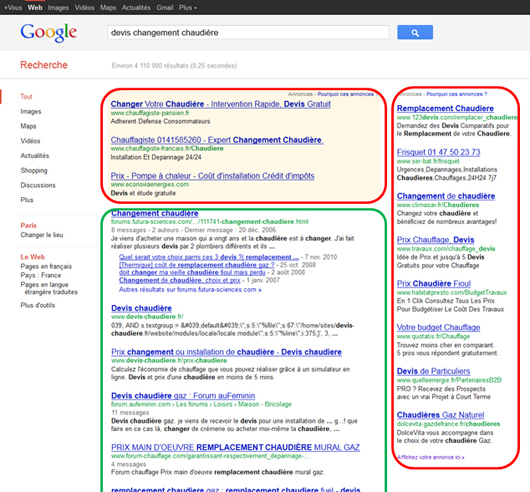
Task: Select 'Pages en langue étrangère traduites'
Action: coord(49,288)
